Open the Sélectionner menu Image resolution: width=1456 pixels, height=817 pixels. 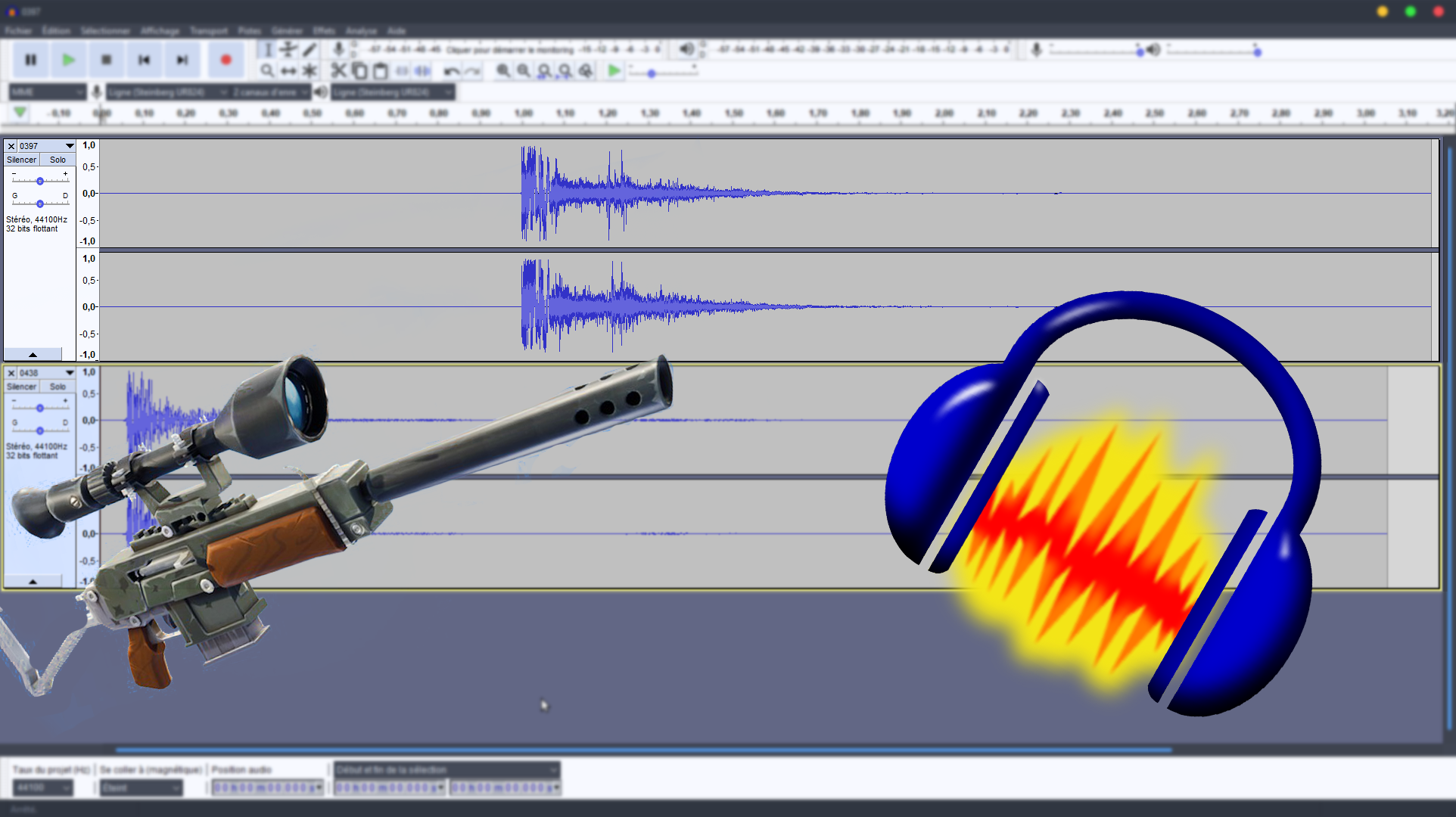click(x=105, y=30)
